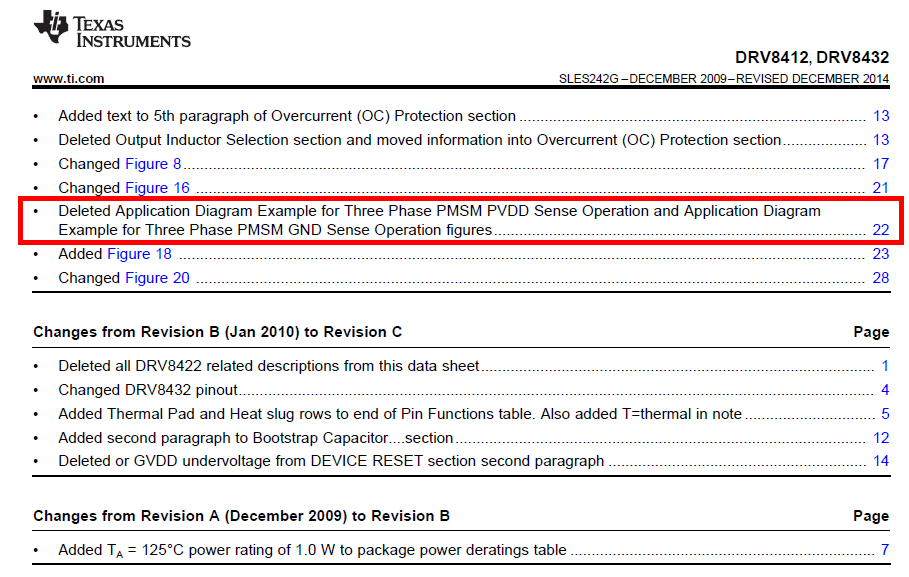Image resolution: width=909 pixels, height=577 pixels.
Task: Go to page 5 for Thermal Pad entry
Action: pyautogui.click(x=885, y=414)
